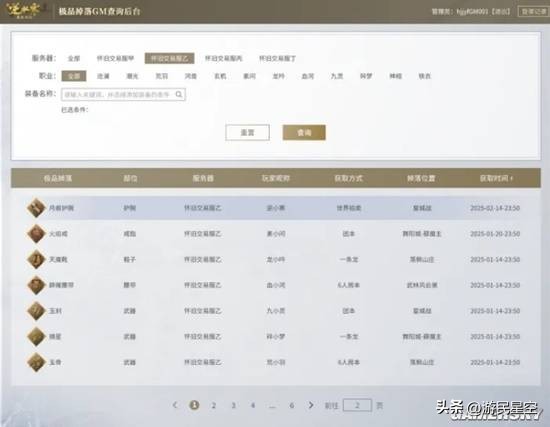Filter by class 血河
Screen dimensions: 550x427
(308, 76)
